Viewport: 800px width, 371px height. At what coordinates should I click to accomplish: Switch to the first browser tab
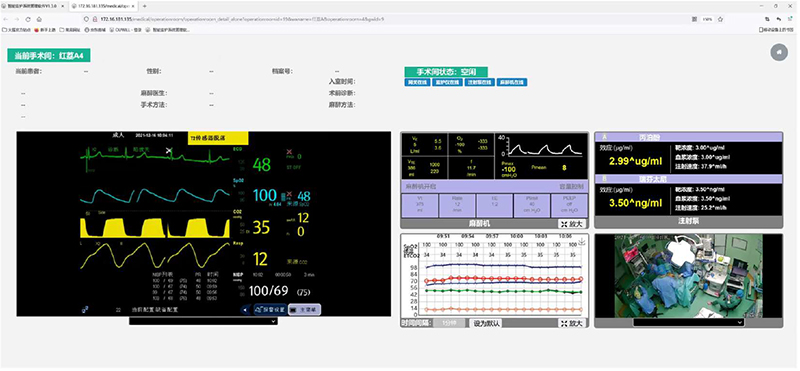(34, 6)
